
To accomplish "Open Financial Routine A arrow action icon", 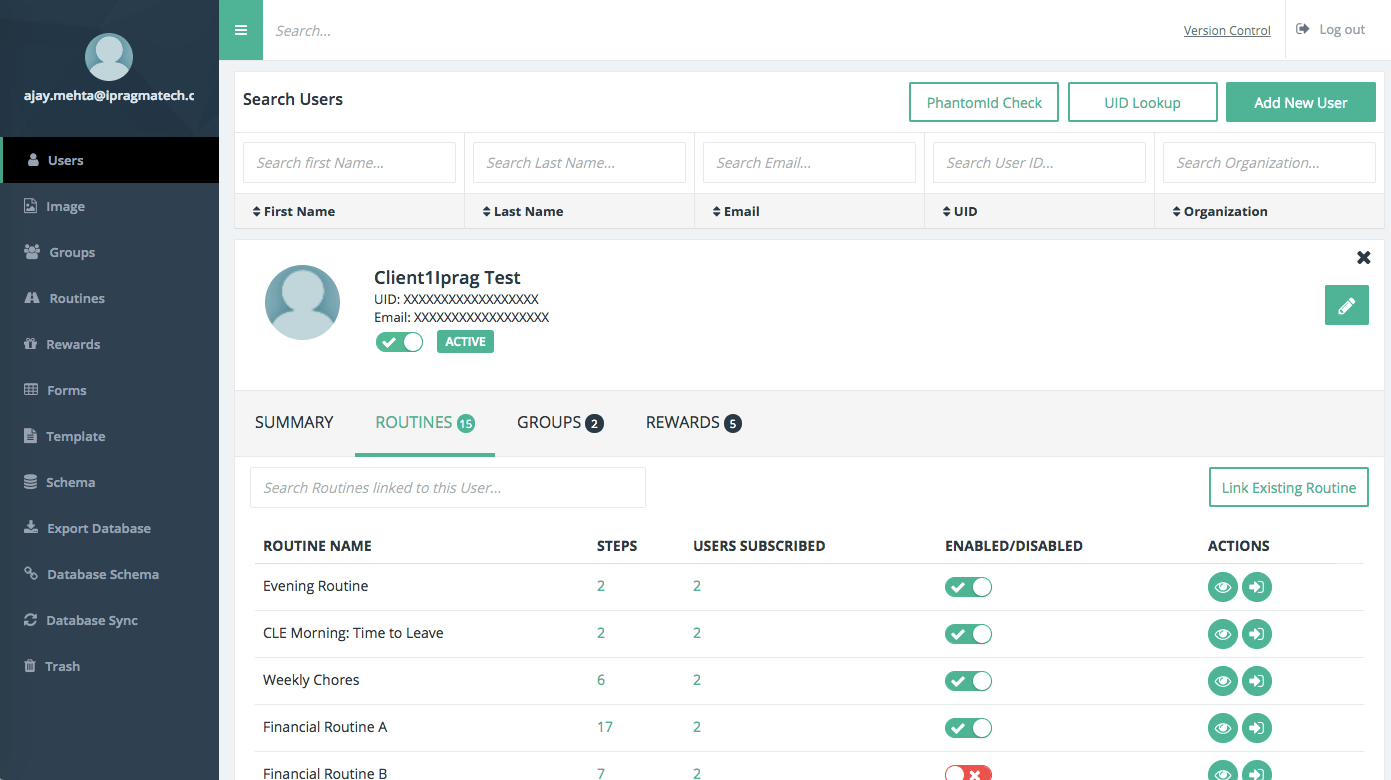I will tap(1257, 728).
